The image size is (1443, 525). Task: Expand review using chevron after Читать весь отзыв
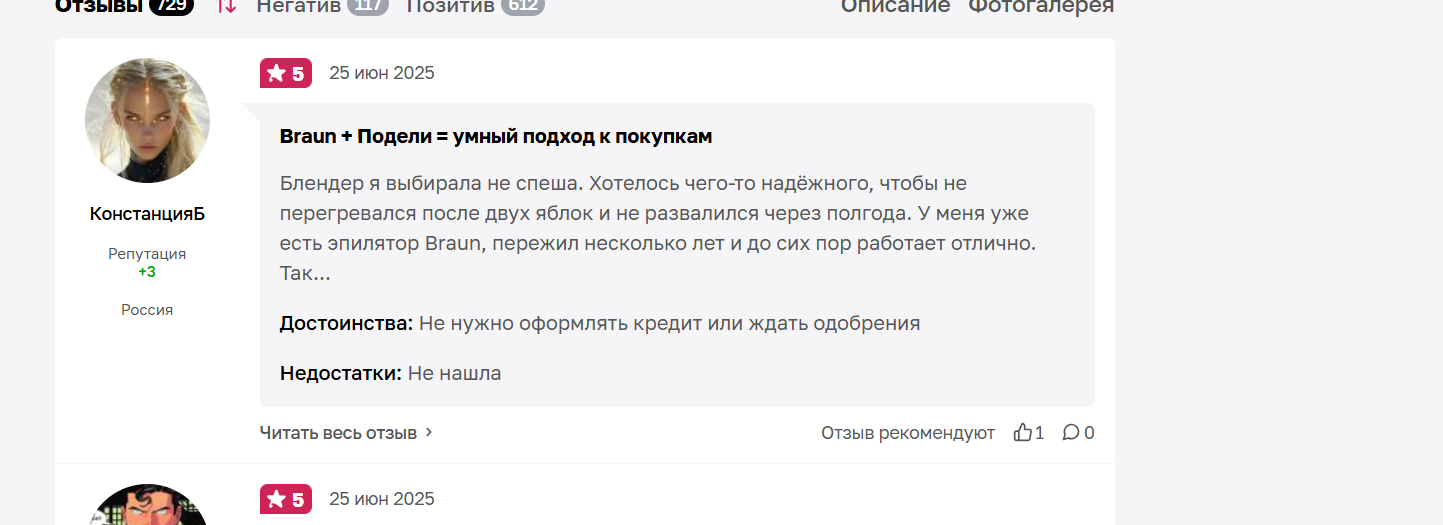429,433
